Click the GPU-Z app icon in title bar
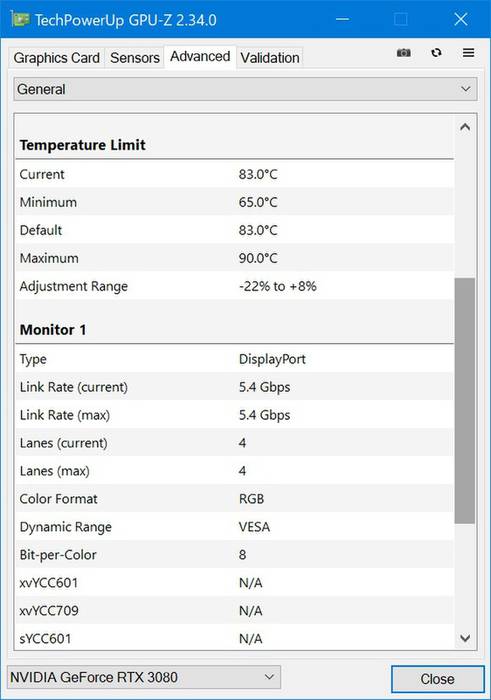 click(20, 19)
